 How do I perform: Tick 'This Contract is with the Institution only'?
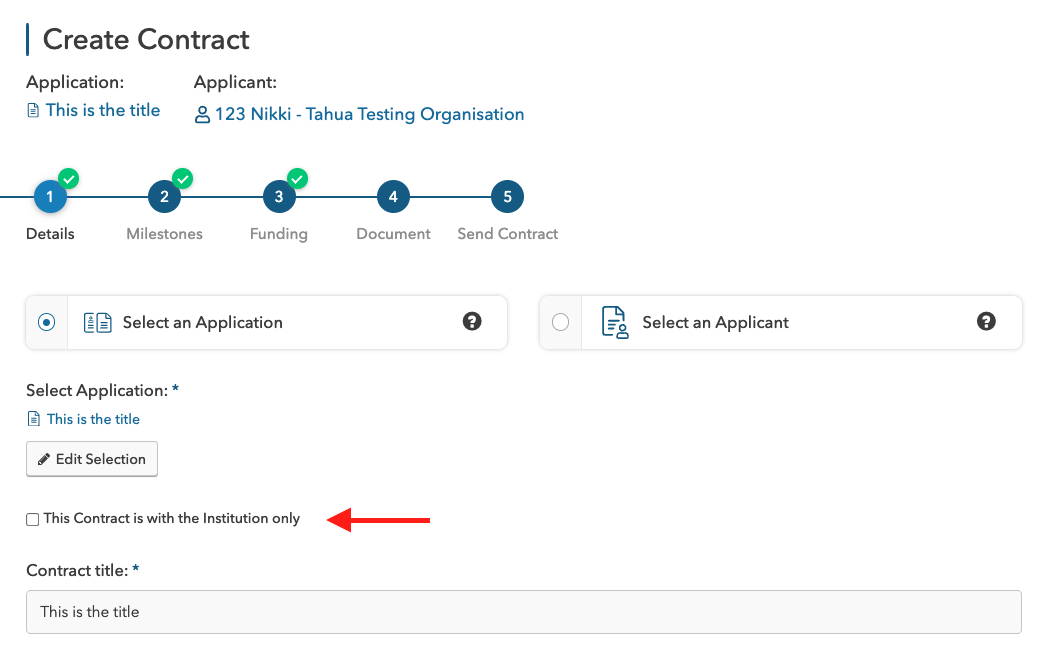33,519
